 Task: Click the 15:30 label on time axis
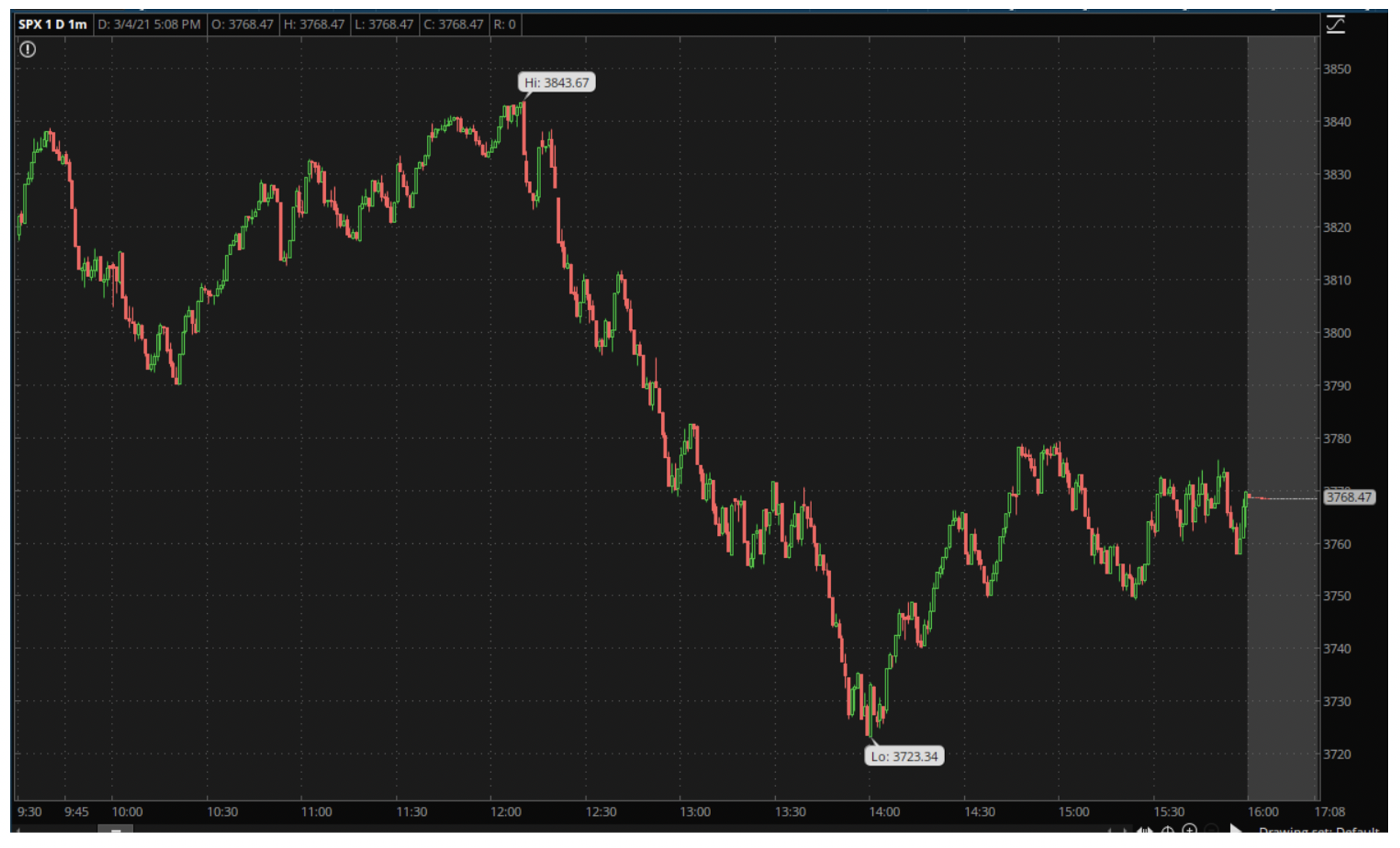pos(1169,811)
